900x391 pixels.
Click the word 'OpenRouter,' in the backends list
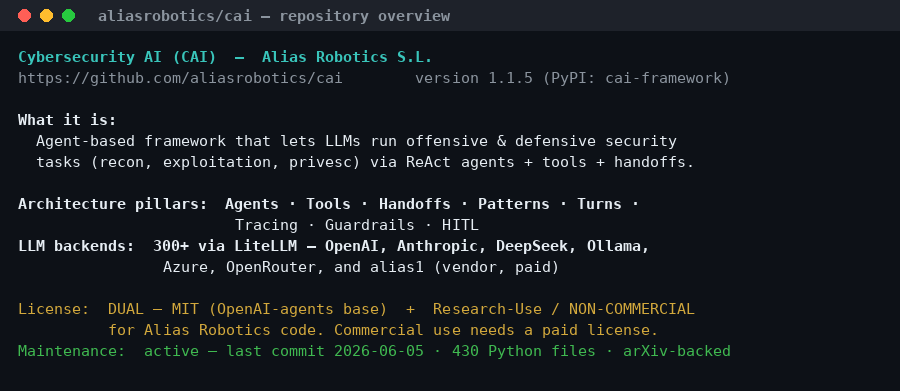(x=275, y=268)
